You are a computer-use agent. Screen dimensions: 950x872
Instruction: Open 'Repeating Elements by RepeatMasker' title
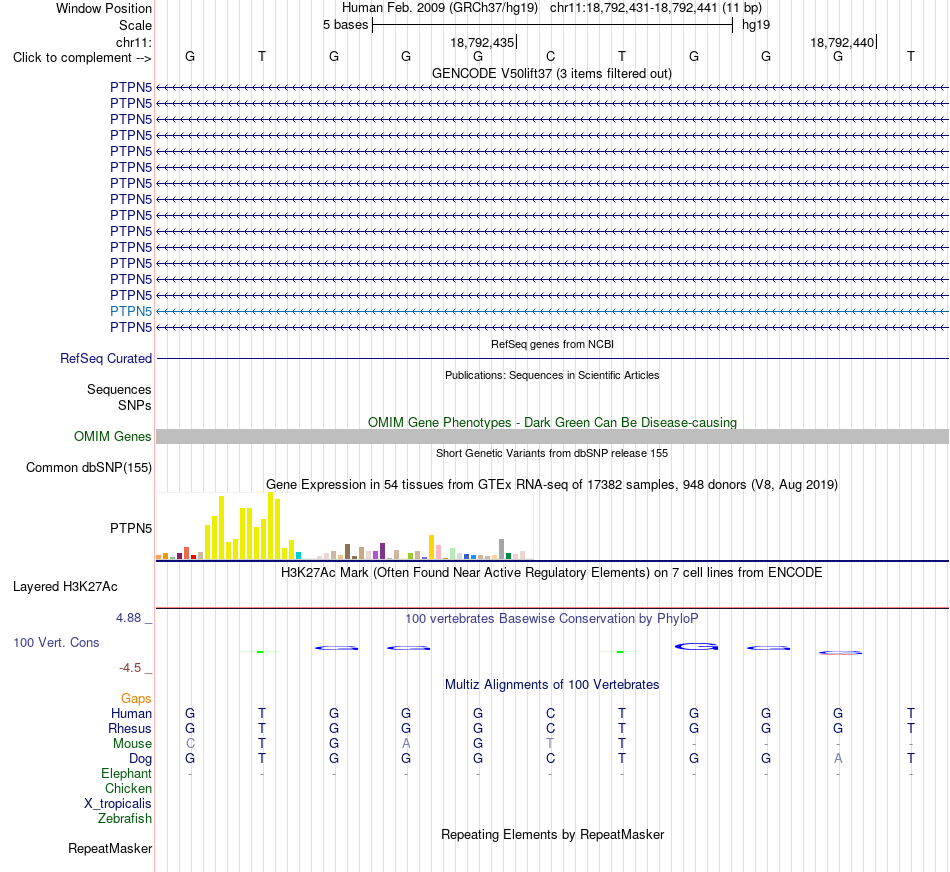[x=552, y=834]
